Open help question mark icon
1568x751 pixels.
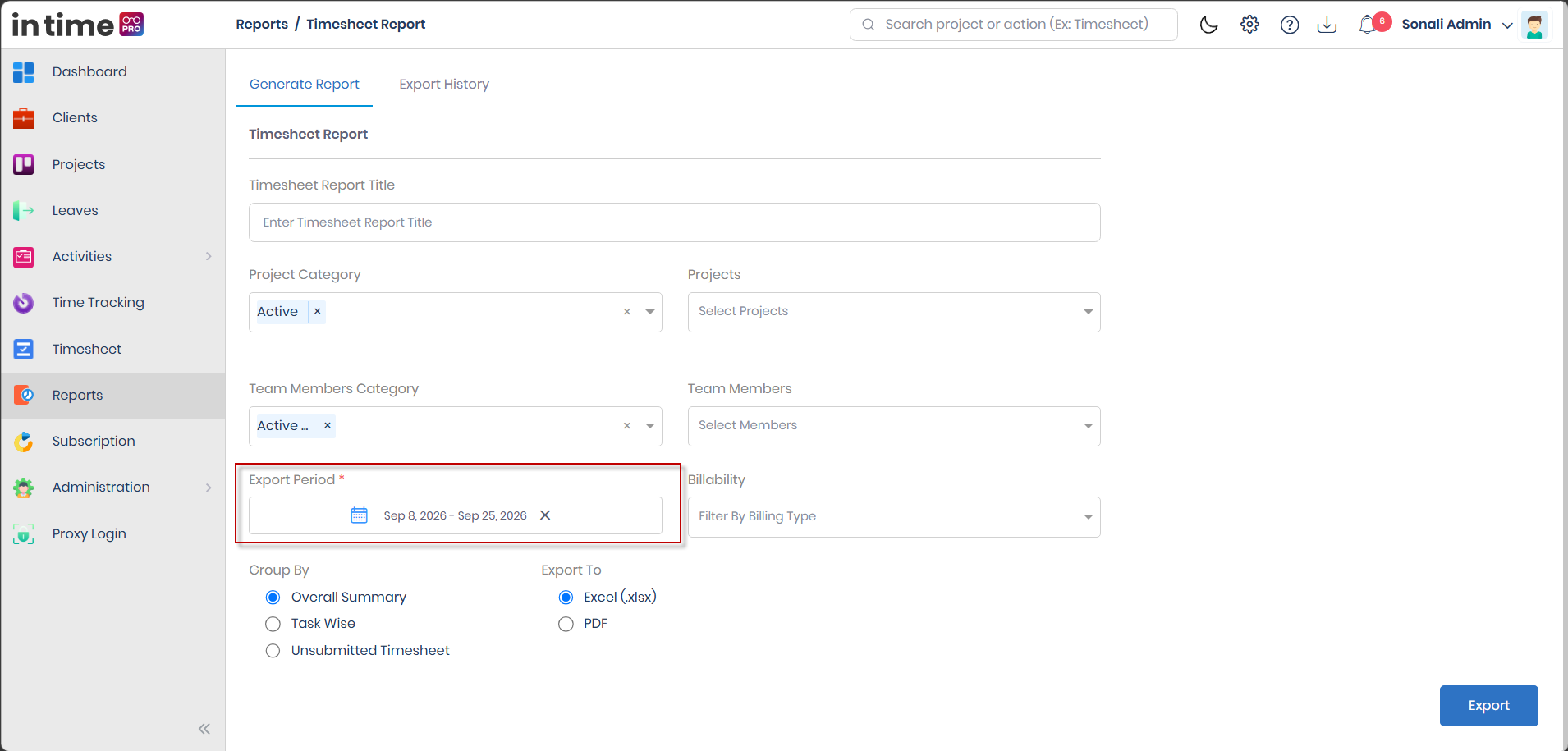click(1290, 25)
